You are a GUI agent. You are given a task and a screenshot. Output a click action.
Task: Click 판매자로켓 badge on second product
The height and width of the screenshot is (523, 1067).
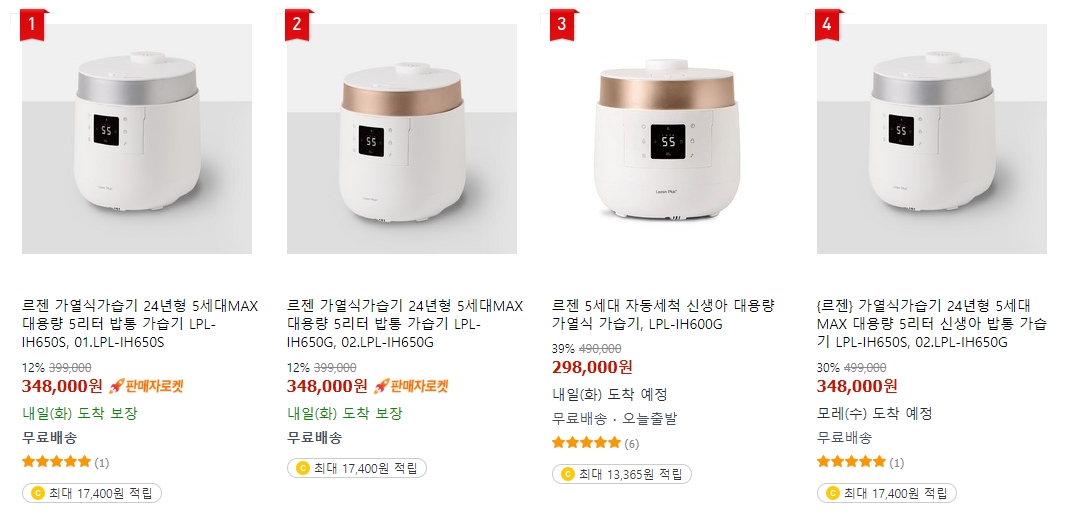coord(411,387)
